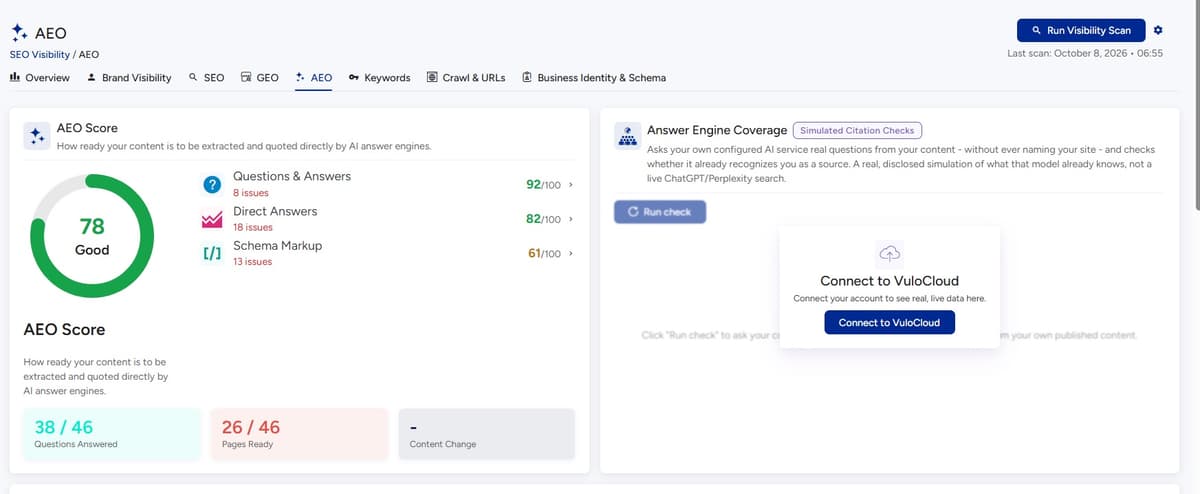Screen dimensions: 1200x494
Task: Follow the SEO Visibility breadcrumb link
Action: [41, 54]
